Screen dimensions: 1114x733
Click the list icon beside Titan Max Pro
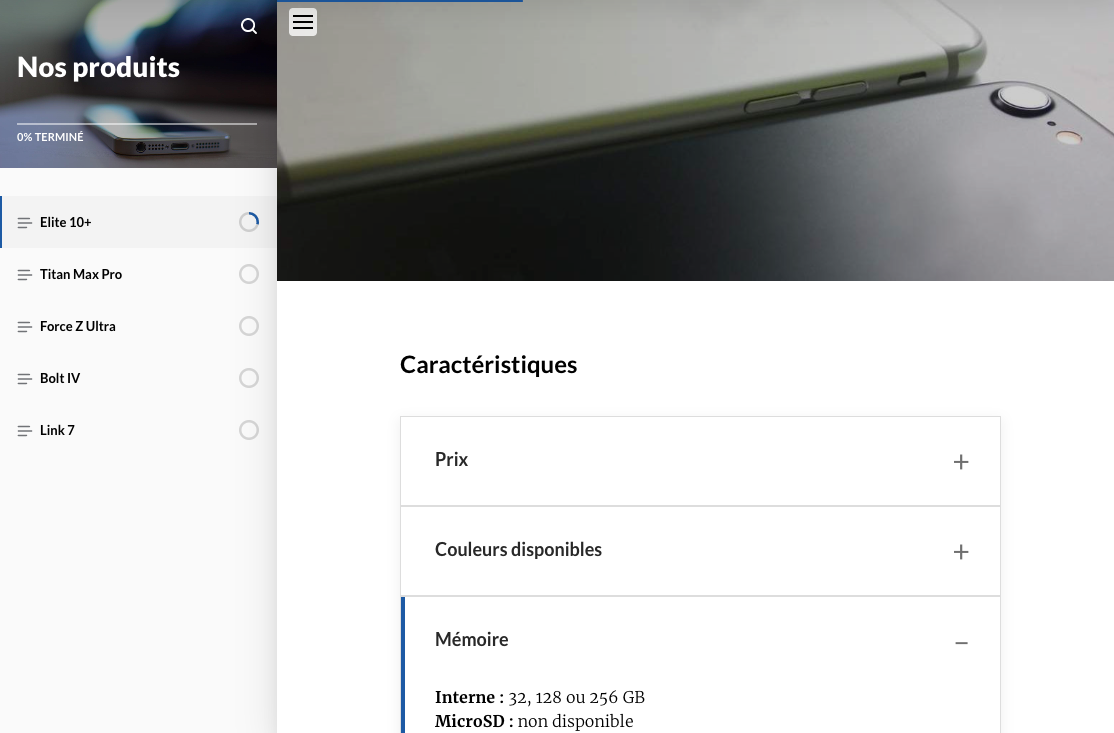(x=25, y=274)
